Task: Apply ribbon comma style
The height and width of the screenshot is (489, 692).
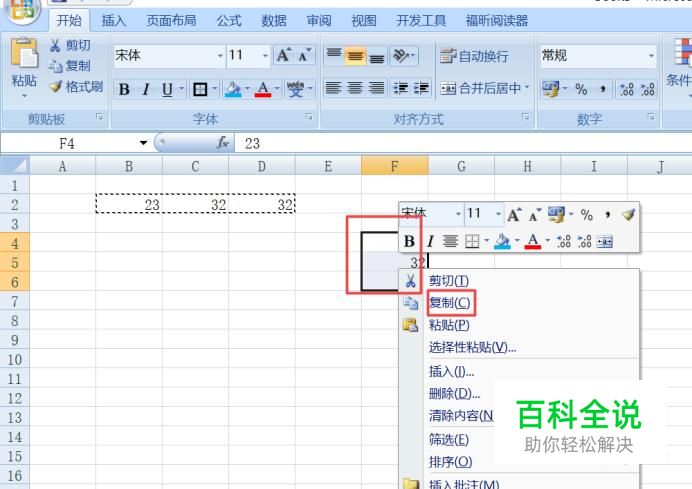Action: [602, 89]
